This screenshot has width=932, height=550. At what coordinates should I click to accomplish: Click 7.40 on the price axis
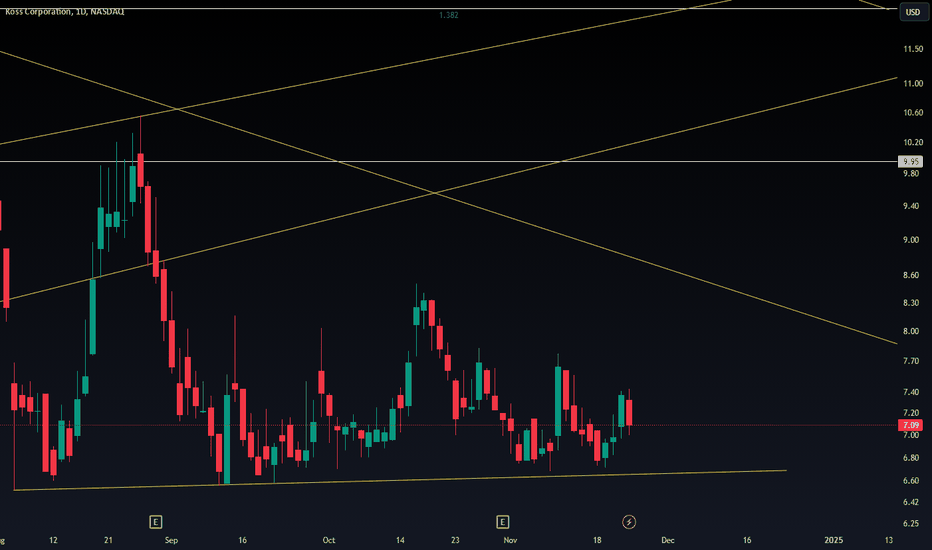click(x=911, y=392)
